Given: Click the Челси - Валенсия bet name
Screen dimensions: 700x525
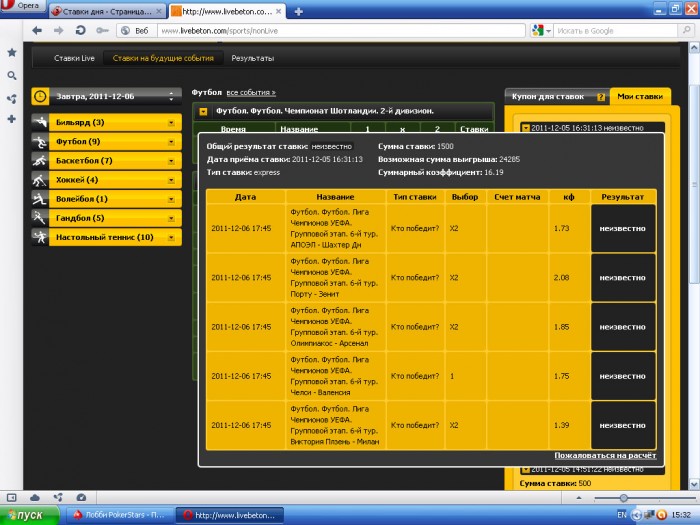Looking at the screenshot, I should point(320,392).
